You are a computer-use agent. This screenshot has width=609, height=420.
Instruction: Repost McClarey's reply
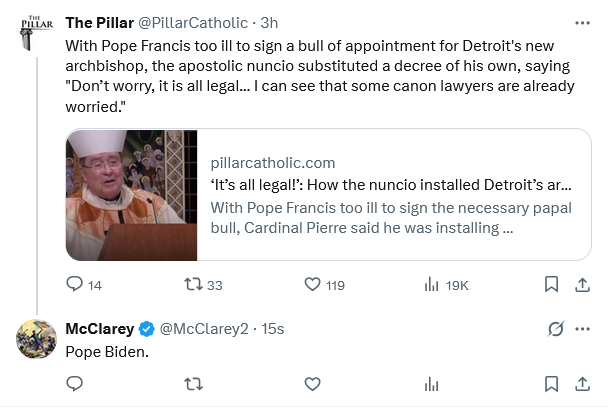196,383
